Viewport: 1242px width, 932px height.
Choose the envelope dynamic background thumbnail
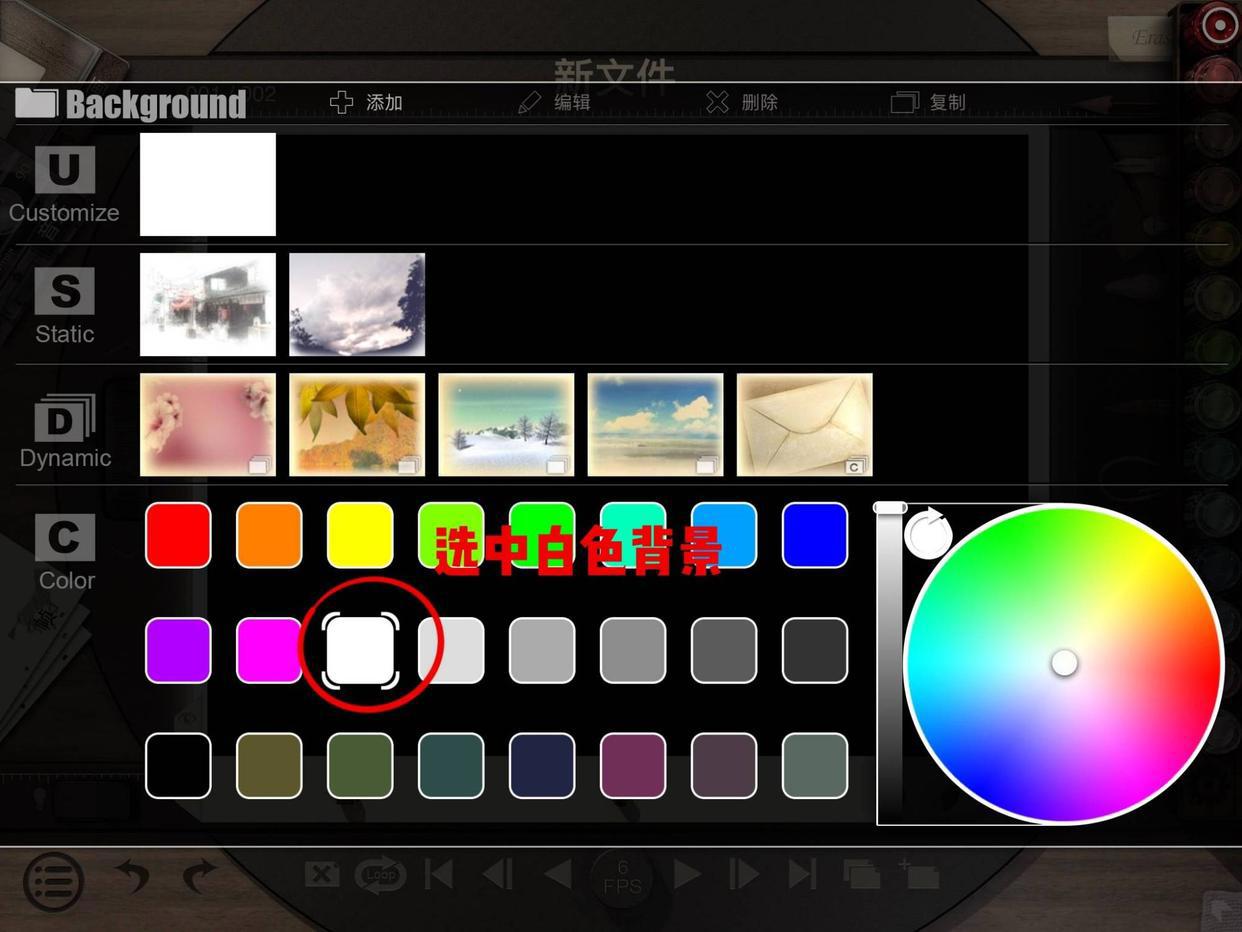pos(804,425)
